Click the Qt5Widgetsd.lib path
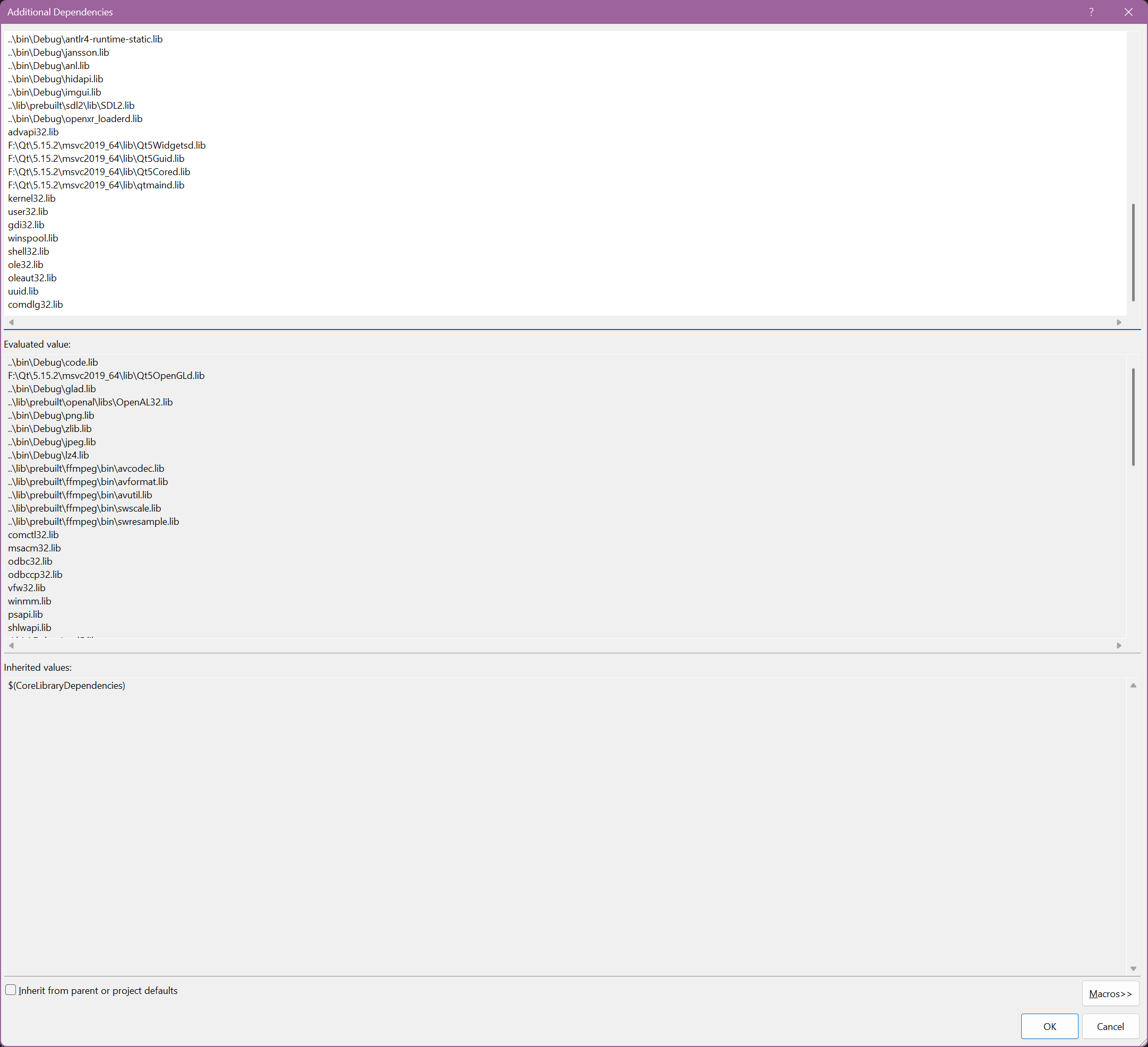 107,145
